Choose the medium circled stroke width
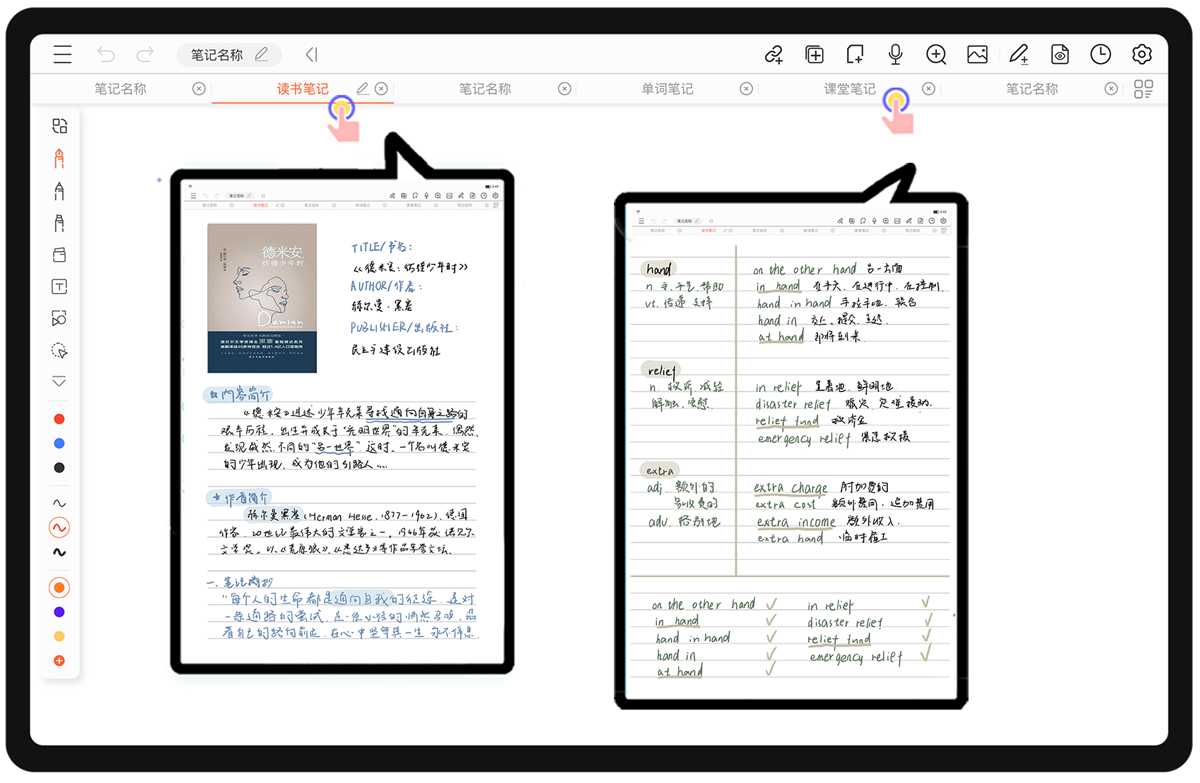This screenshot has width=1200, height=783. pos(59,527)
